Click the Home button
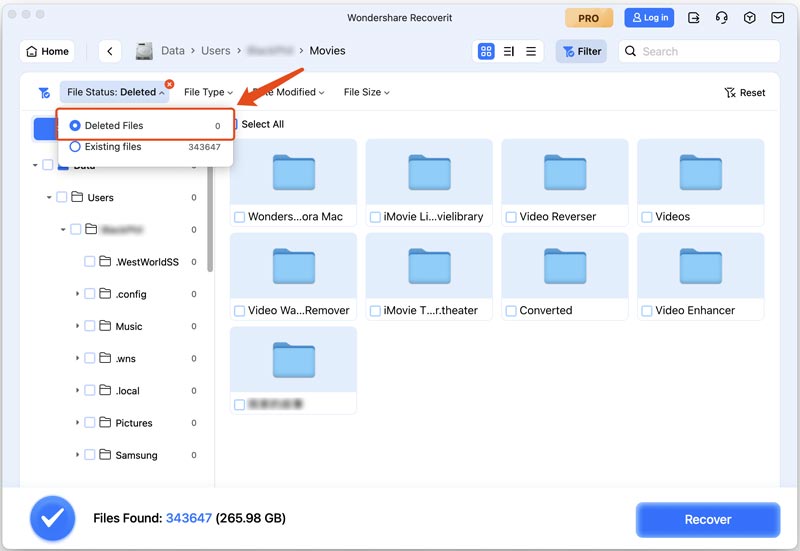 pyautogui.click(x=47, y=51)
